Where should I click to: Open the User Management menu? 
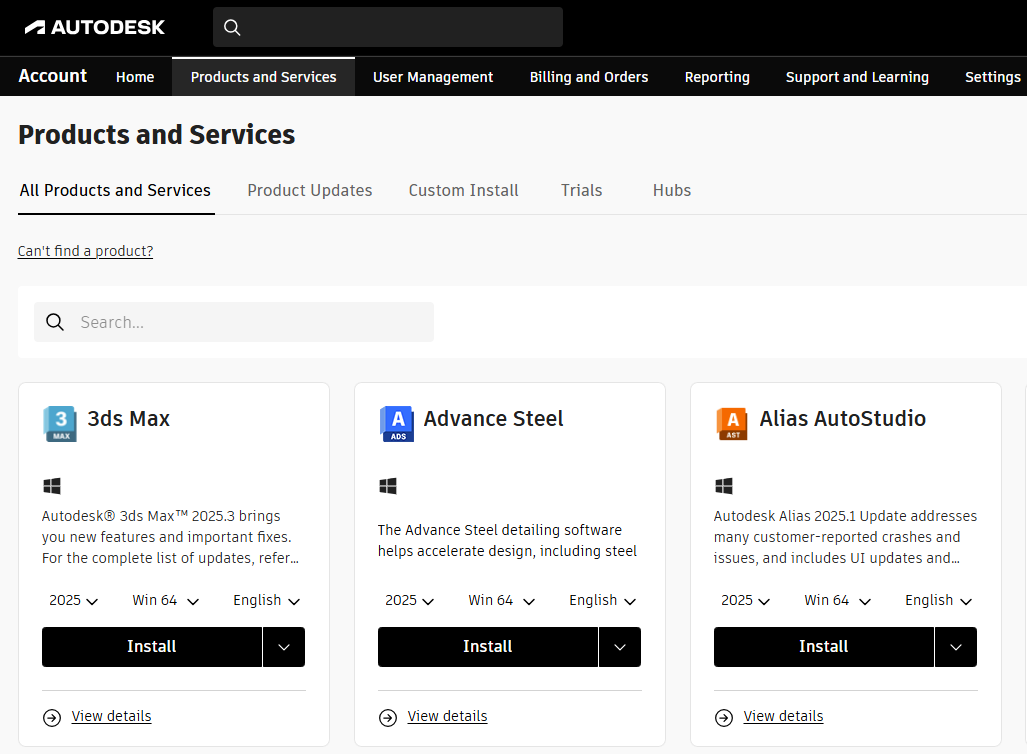click(433, 77)
